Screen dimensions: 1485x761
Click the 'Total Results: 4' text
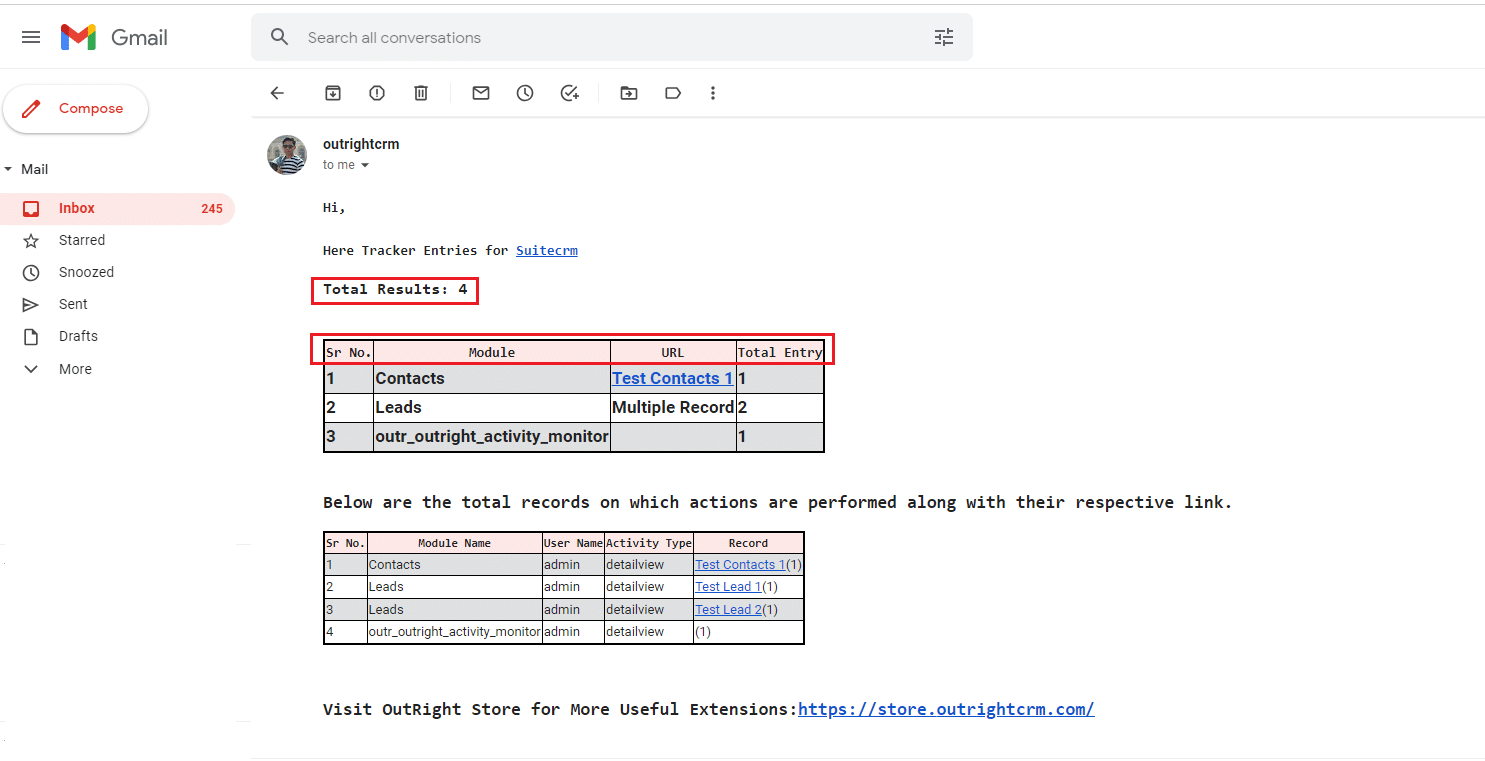(395, 290)
